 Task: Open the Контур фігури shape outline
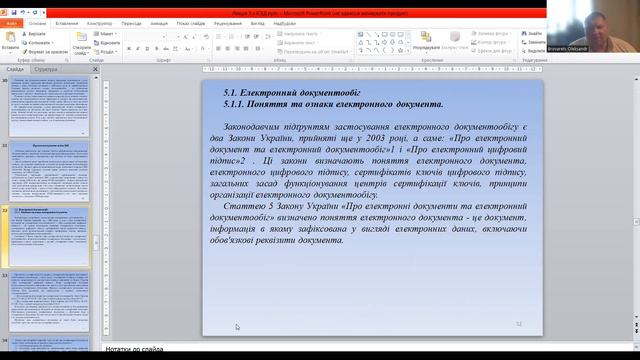point(491,42)
